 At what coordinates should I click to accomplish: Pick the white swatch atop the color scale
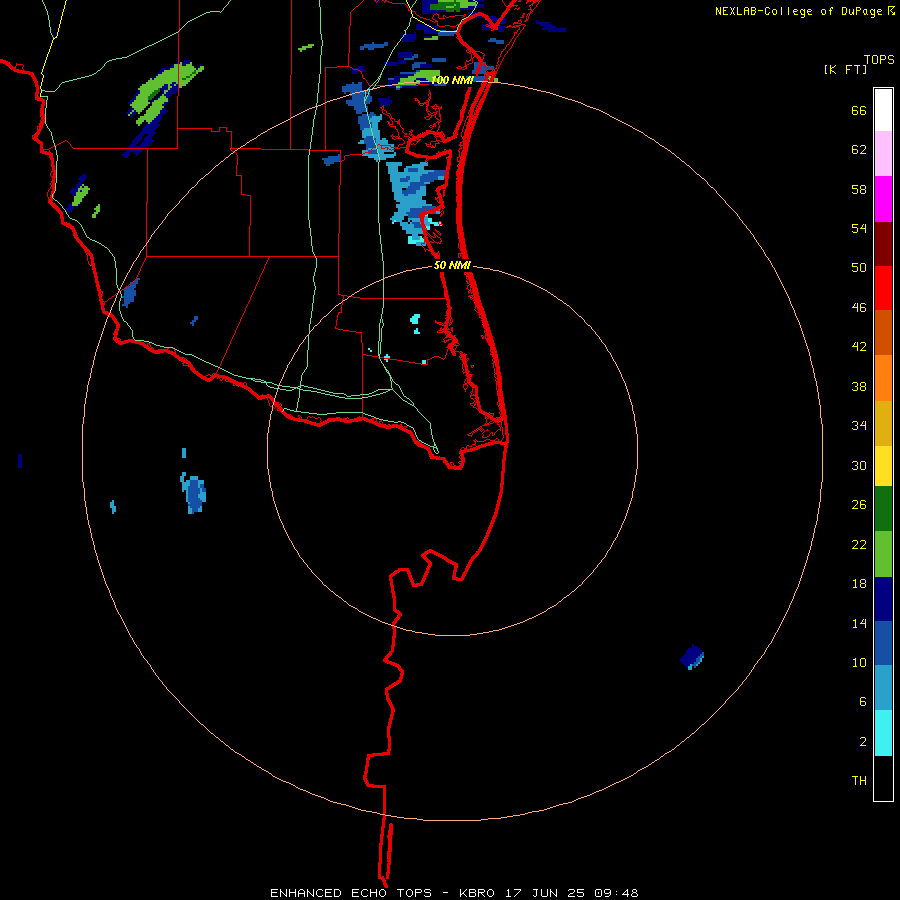tap(883, 110)
